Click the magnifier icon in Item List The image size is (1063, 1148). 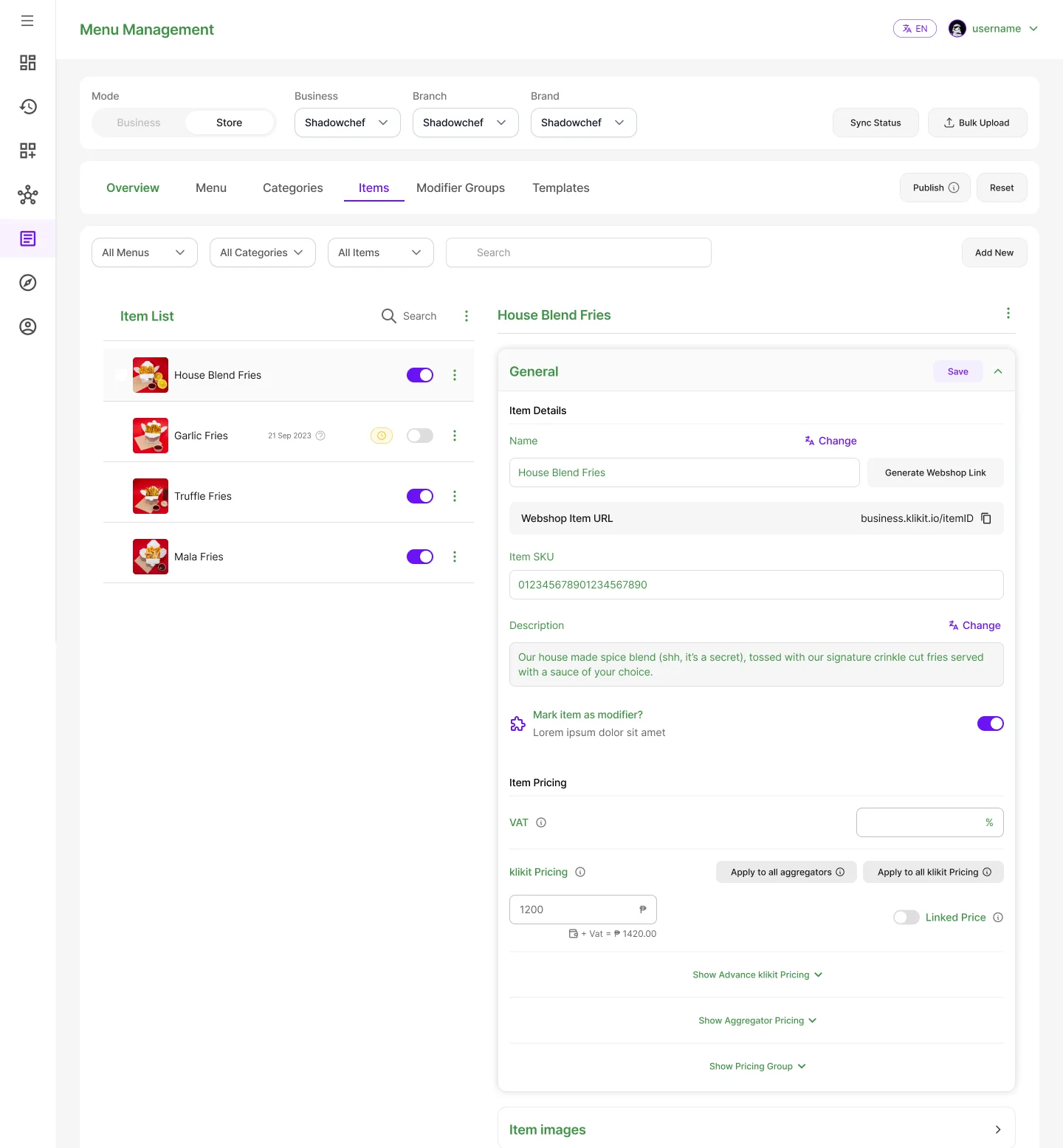(389, 316)
